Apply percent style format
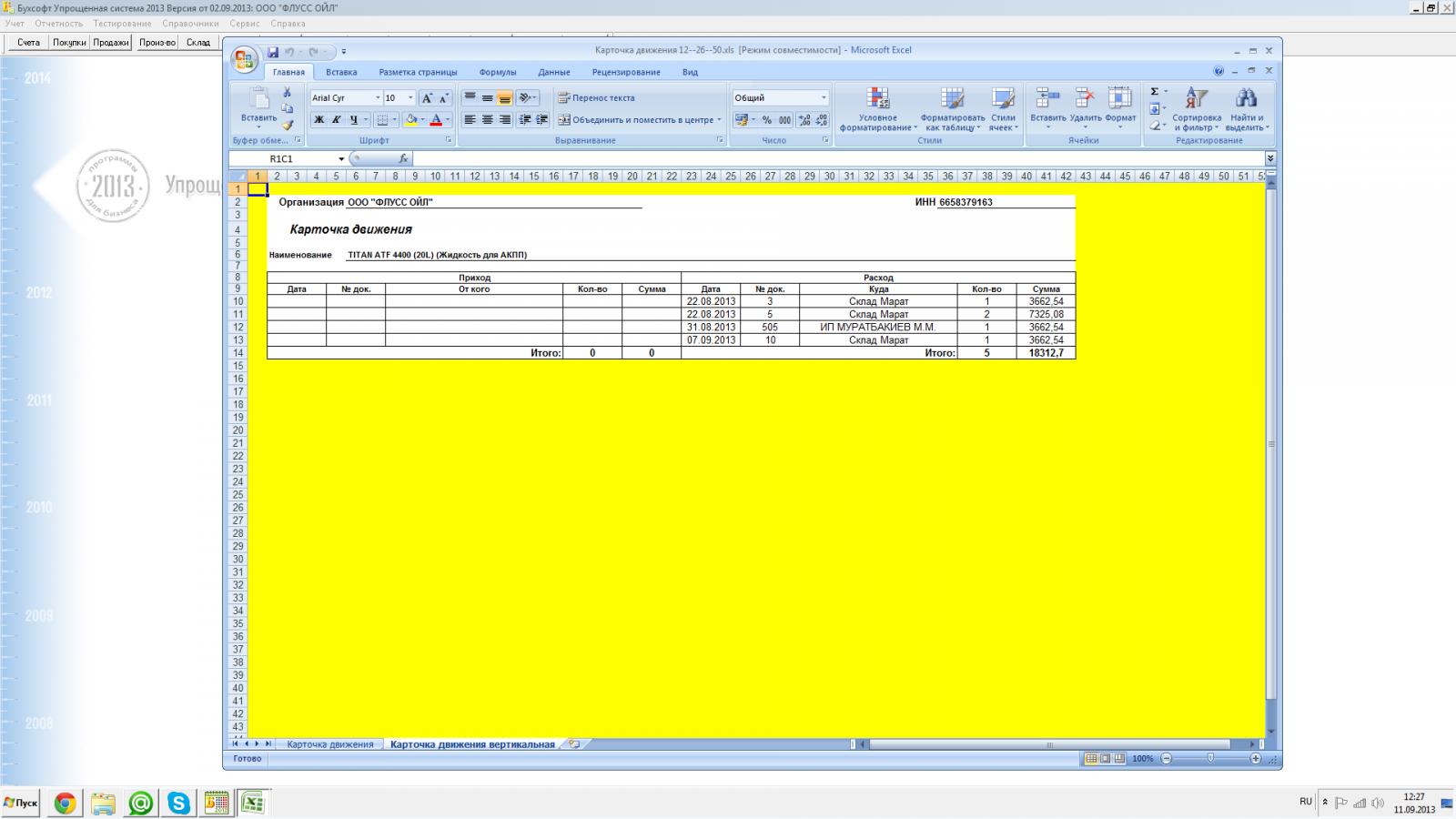Screen dimensions: 1456x819 tap(766, 120)
